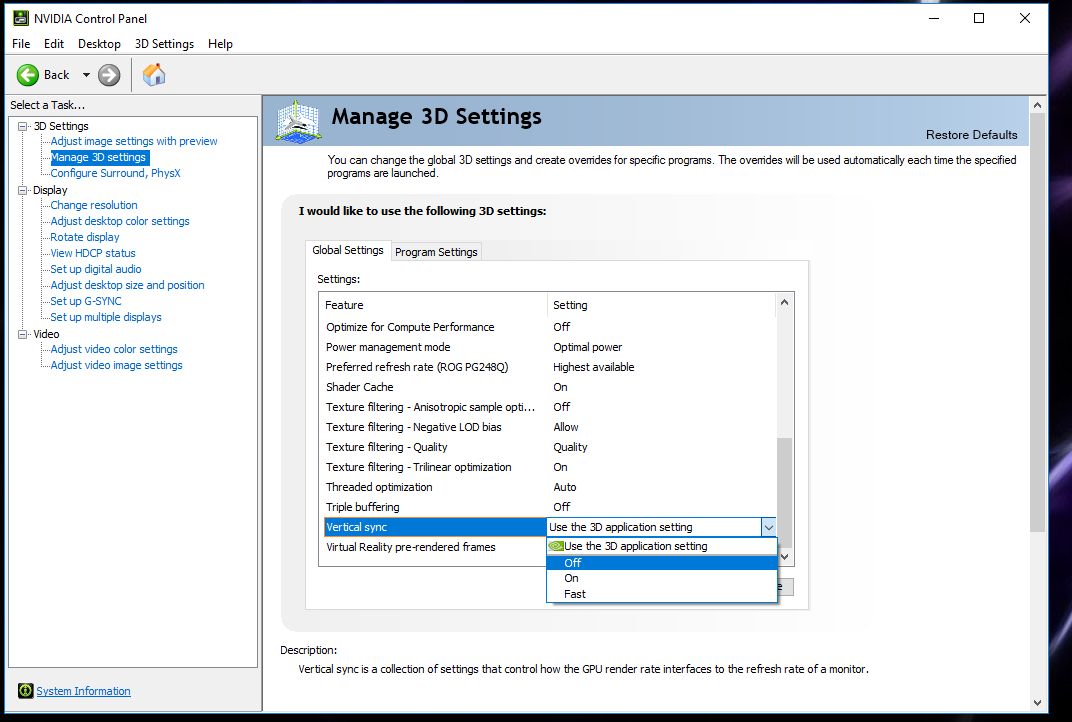Select the Threaded optimization row
Viewport: 1072px width, 722px height.
click(550, 487)
